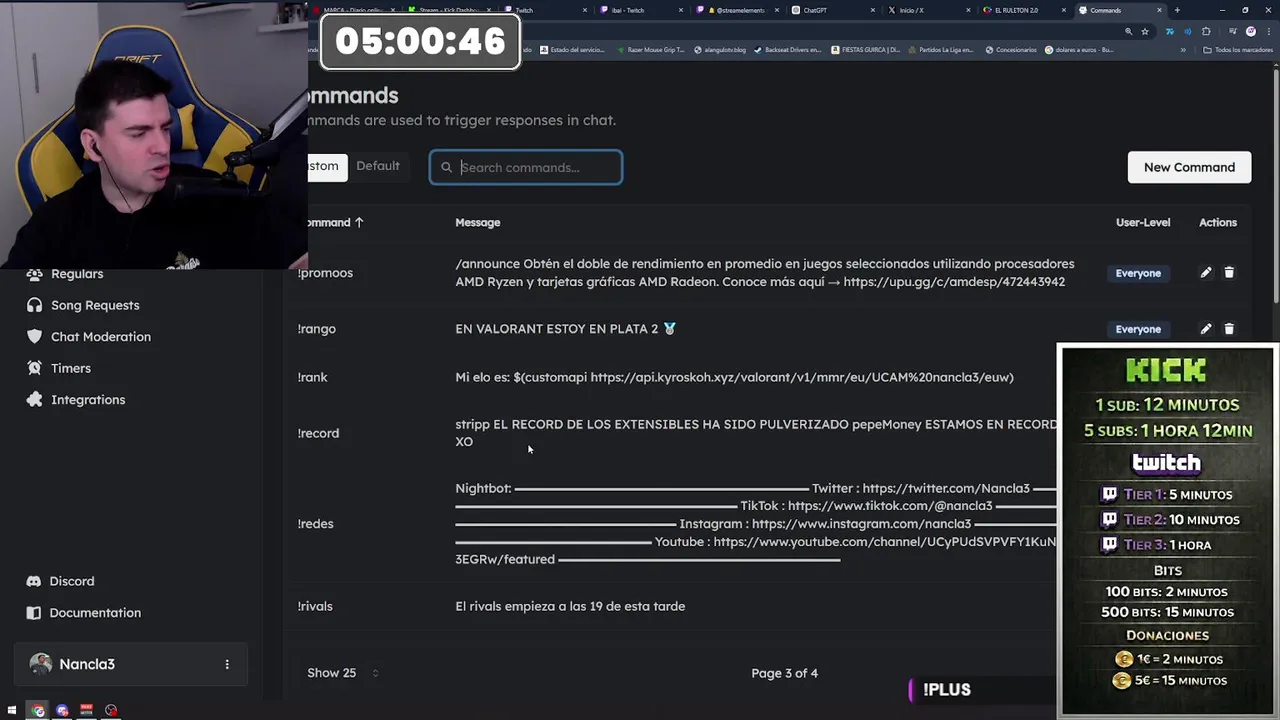This screenshot has width=1280, height=720.
Task: Switch to the Custom commands tab
Action: (327, 166)
